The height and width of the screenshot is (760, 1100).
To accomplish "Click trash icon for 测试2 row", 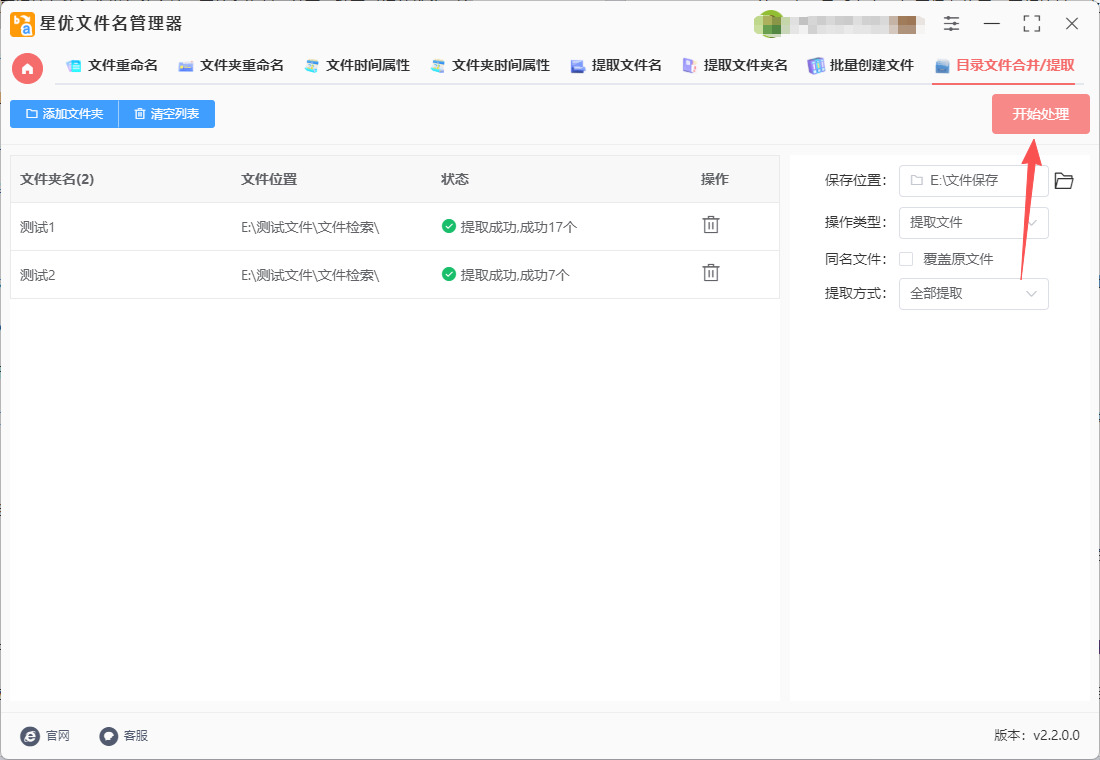I will click(710, 273).
